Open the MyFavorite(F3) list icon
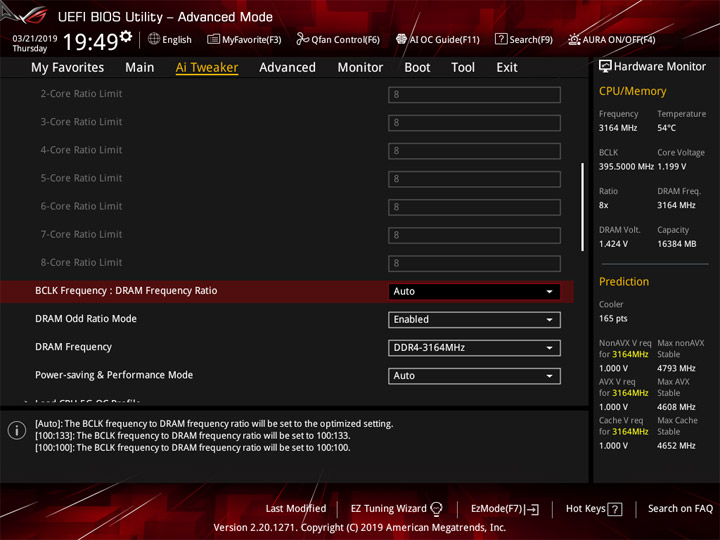The image size is (720, 540). [x=213, y=39]
